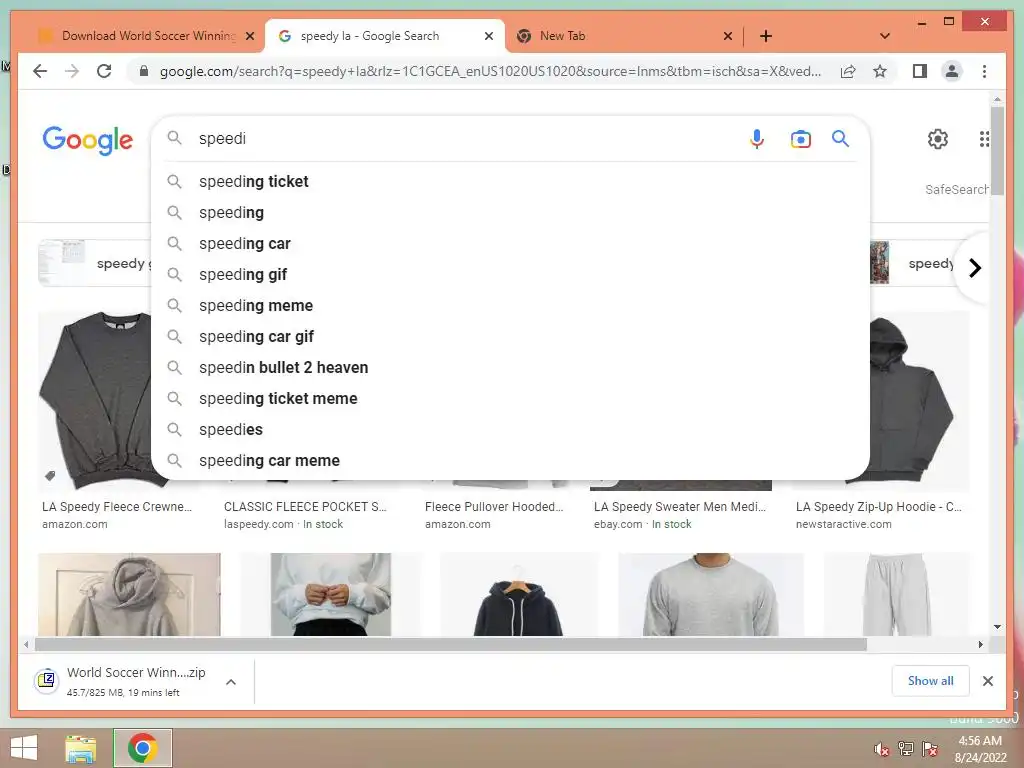Viewport: 1024px width, 768px height.
Task: Choose suggestion speeding
Action: pos(510,212)
